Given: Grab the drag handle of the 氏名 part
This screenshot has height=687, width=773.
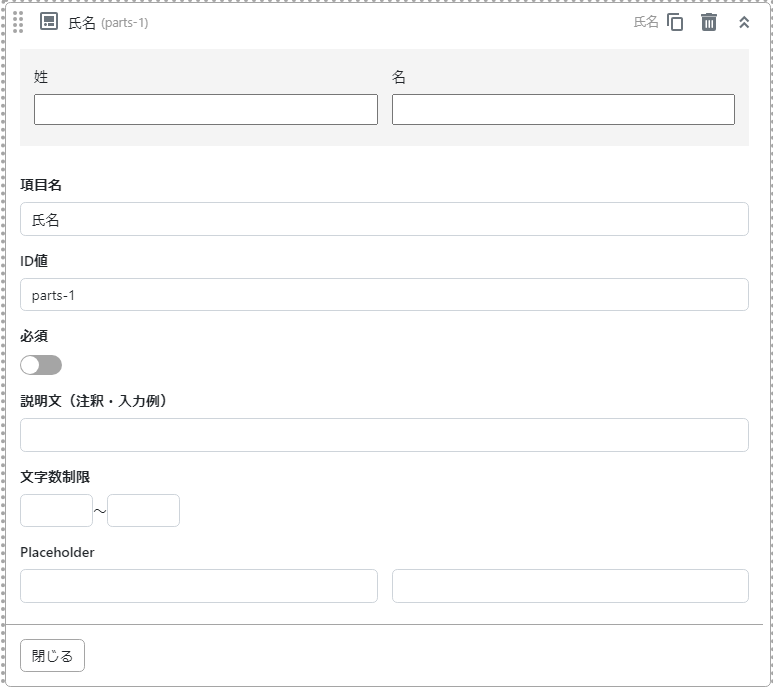Looking at the screenshot, I should point(18,22).
